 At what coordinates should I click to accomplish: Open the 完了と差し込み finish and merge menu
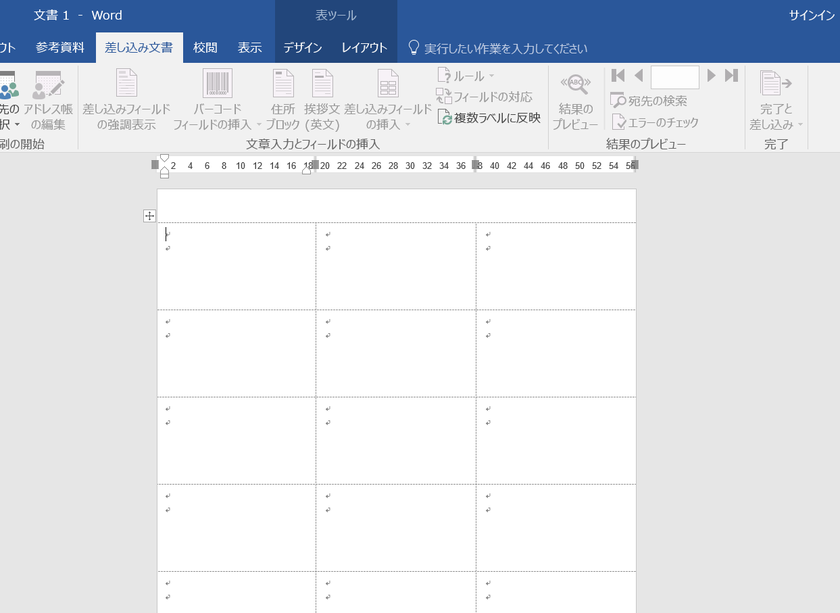point(776,101)
